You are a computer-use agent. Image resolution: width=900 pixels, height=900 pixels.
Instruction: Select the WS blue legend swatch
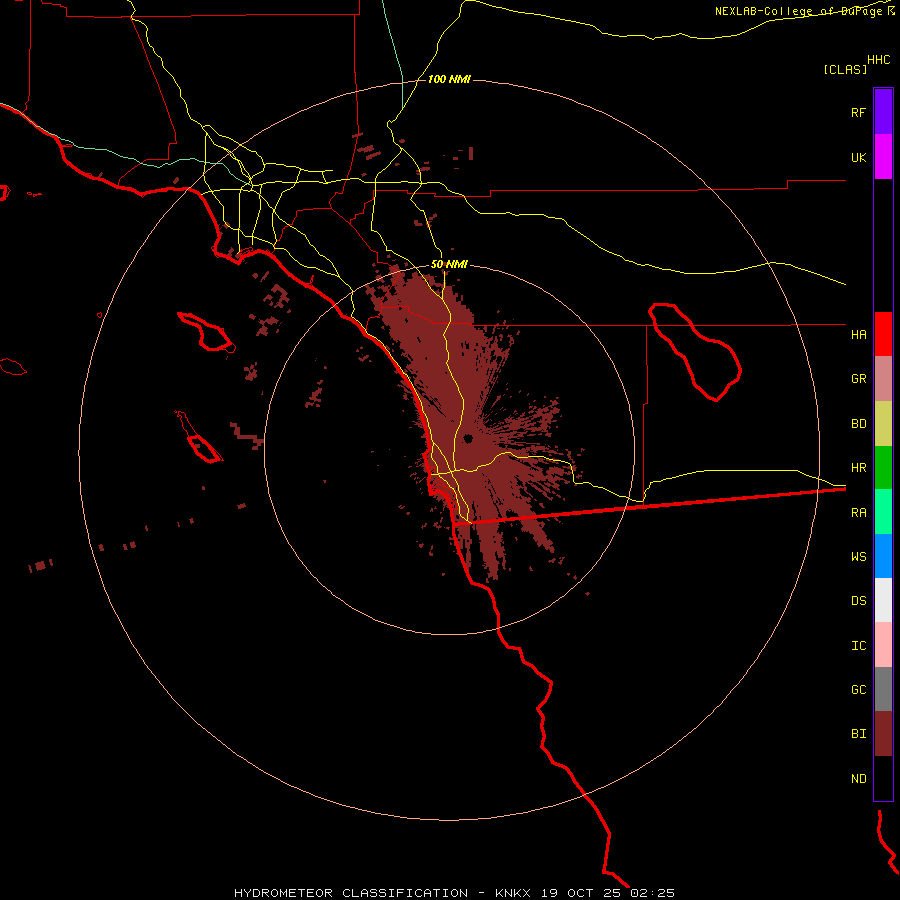coord(883,556)
